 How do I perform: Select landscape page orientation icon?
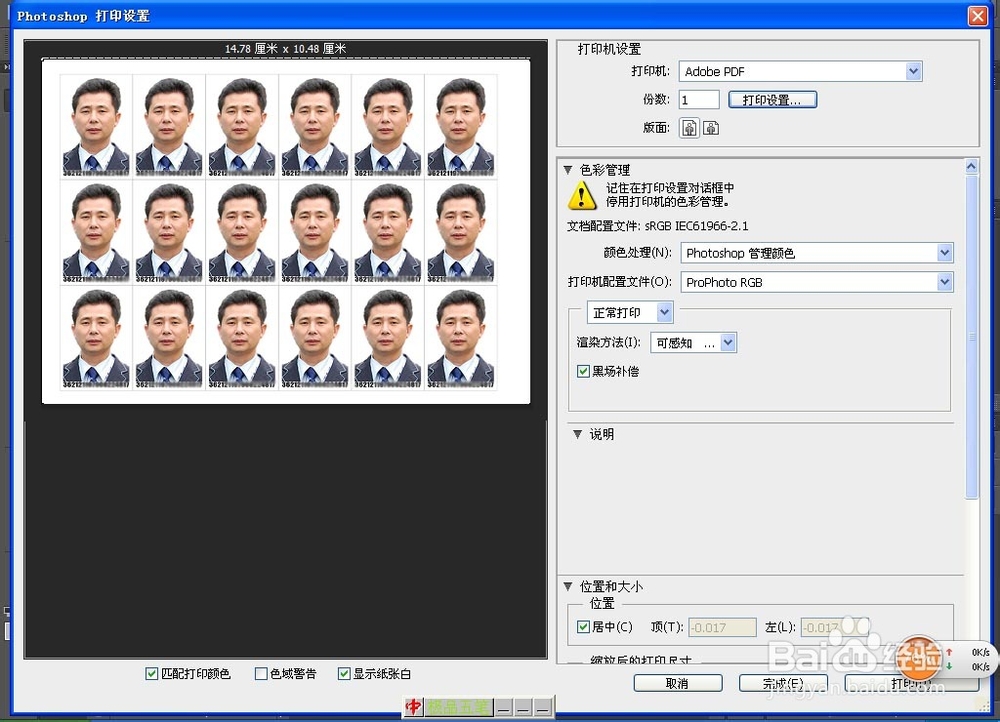coord(710,128)
